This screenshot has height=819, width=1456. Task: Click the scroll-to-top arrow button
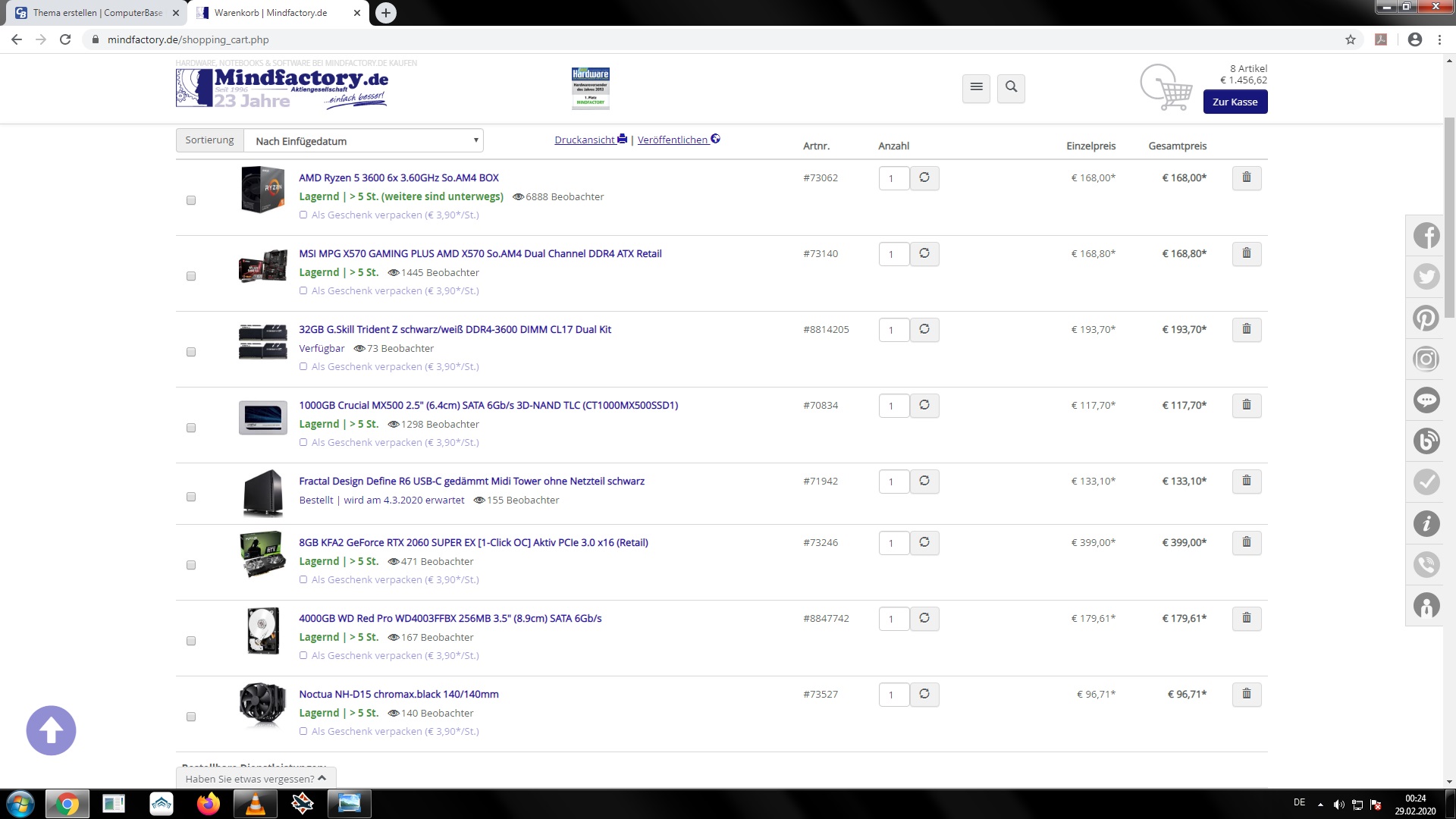pyautogui.click(x=51, y=730)
